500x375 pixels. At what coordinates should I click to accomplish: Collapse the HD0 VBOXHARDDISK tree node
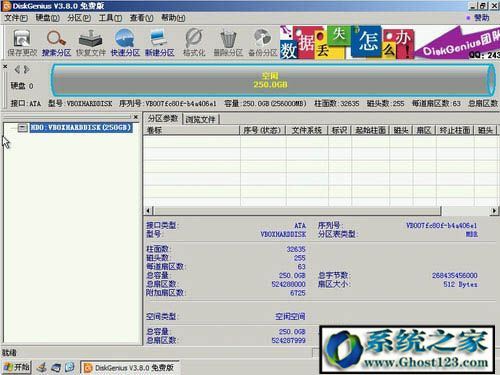point(22,128)
